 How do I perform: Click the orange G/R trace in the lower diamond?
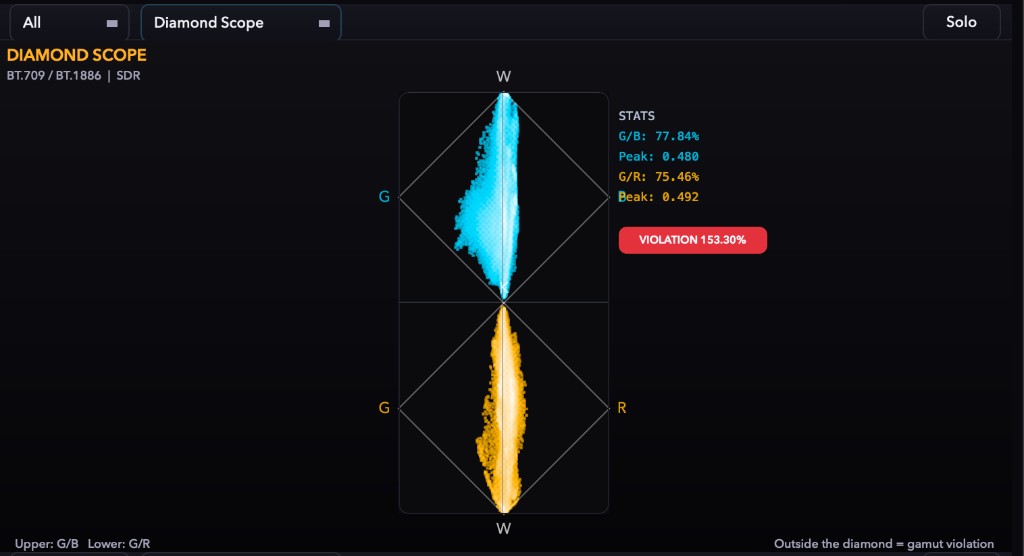click(x=503, y=412)
